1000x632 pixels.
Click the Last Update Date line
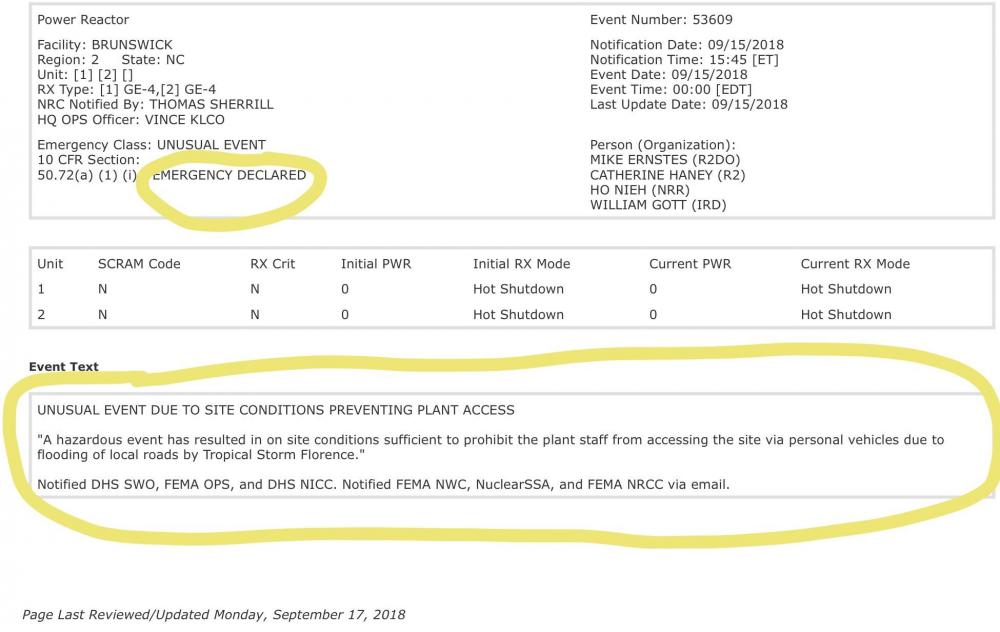[689, 104]
